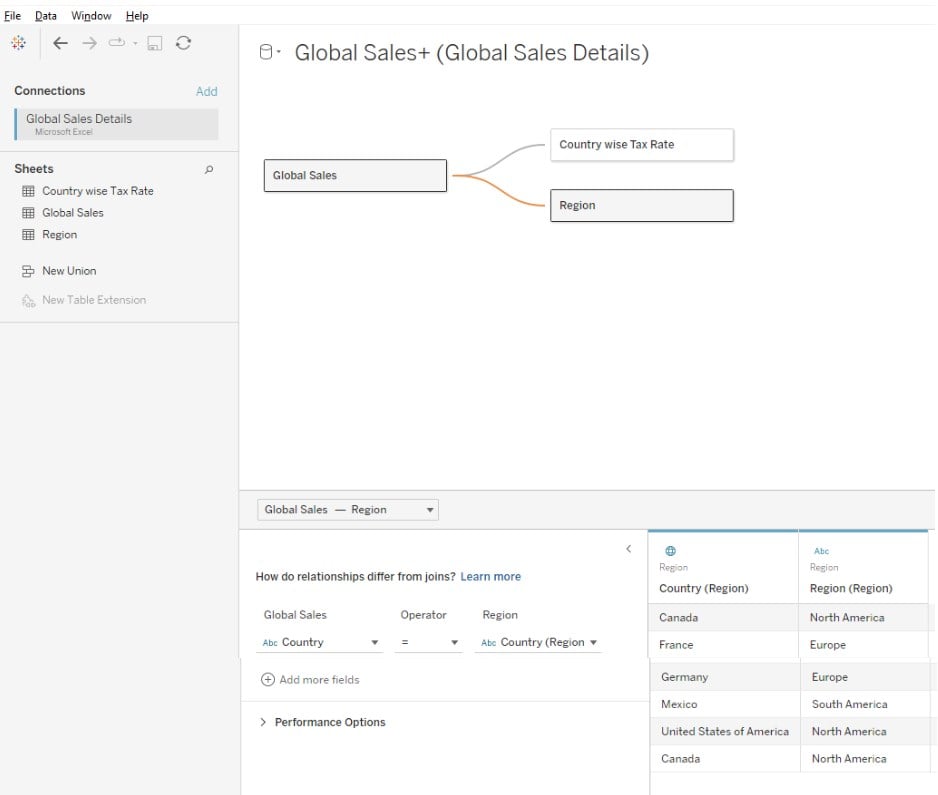
Task: Click the New Table Extension icon
Action: tap(28, 300)
